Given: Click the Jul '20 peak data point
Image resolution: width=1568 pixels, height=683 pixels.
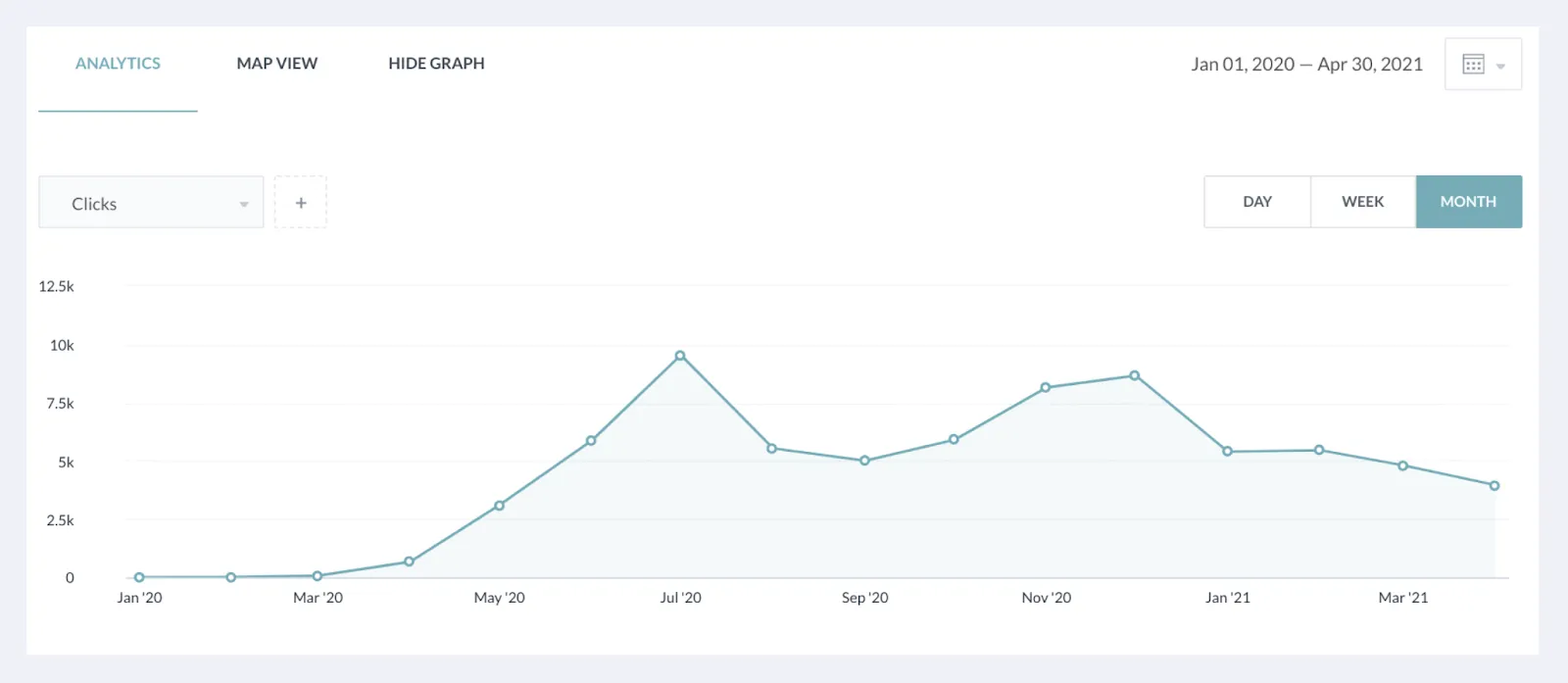Looking at the screenshot, I should click(x=680, y=356).
